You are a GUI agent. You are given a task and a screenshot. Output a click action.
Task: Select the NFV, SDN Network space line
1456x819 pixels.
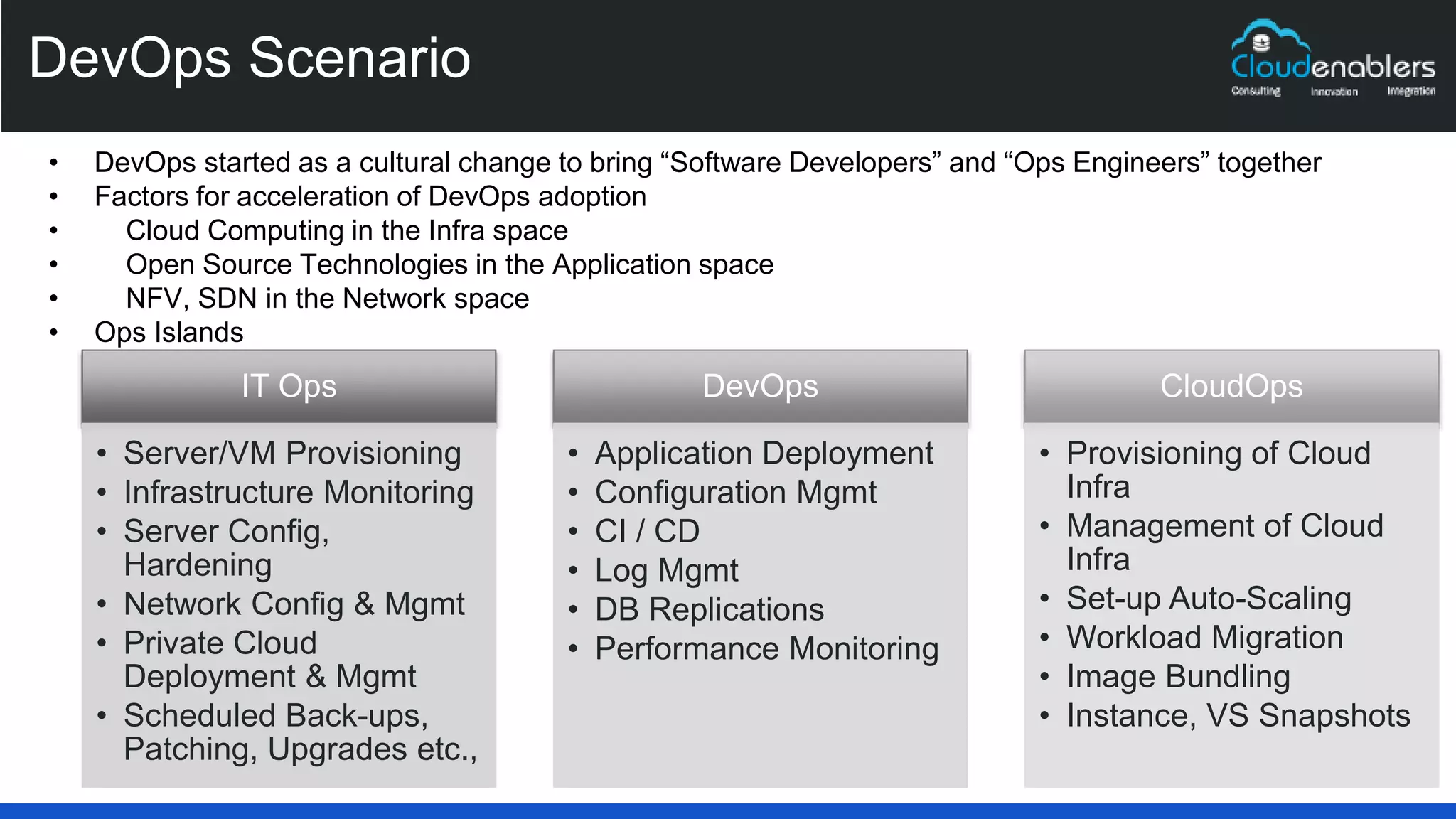(x=327, y=299)
